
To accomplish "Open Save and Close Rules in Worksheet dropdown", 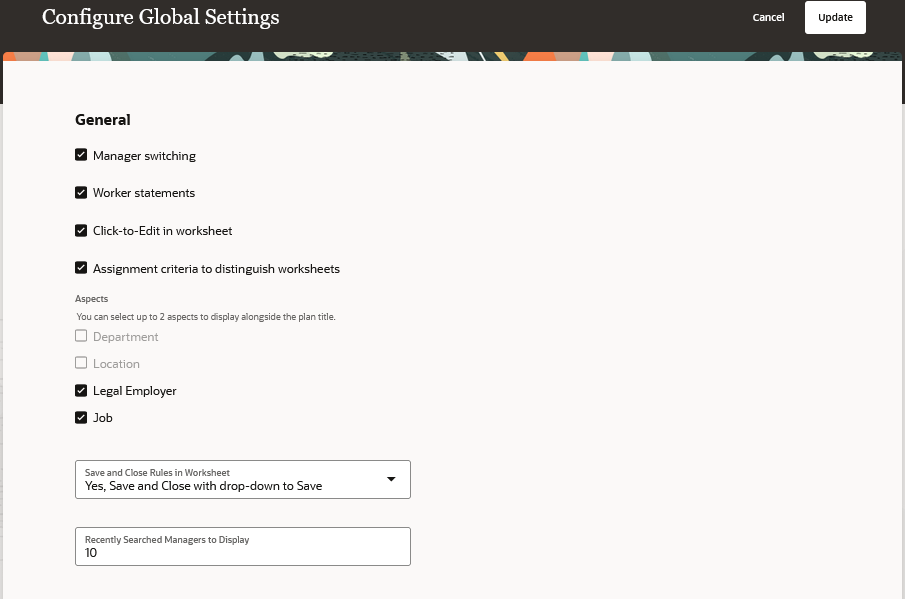I will pos(242,480).
